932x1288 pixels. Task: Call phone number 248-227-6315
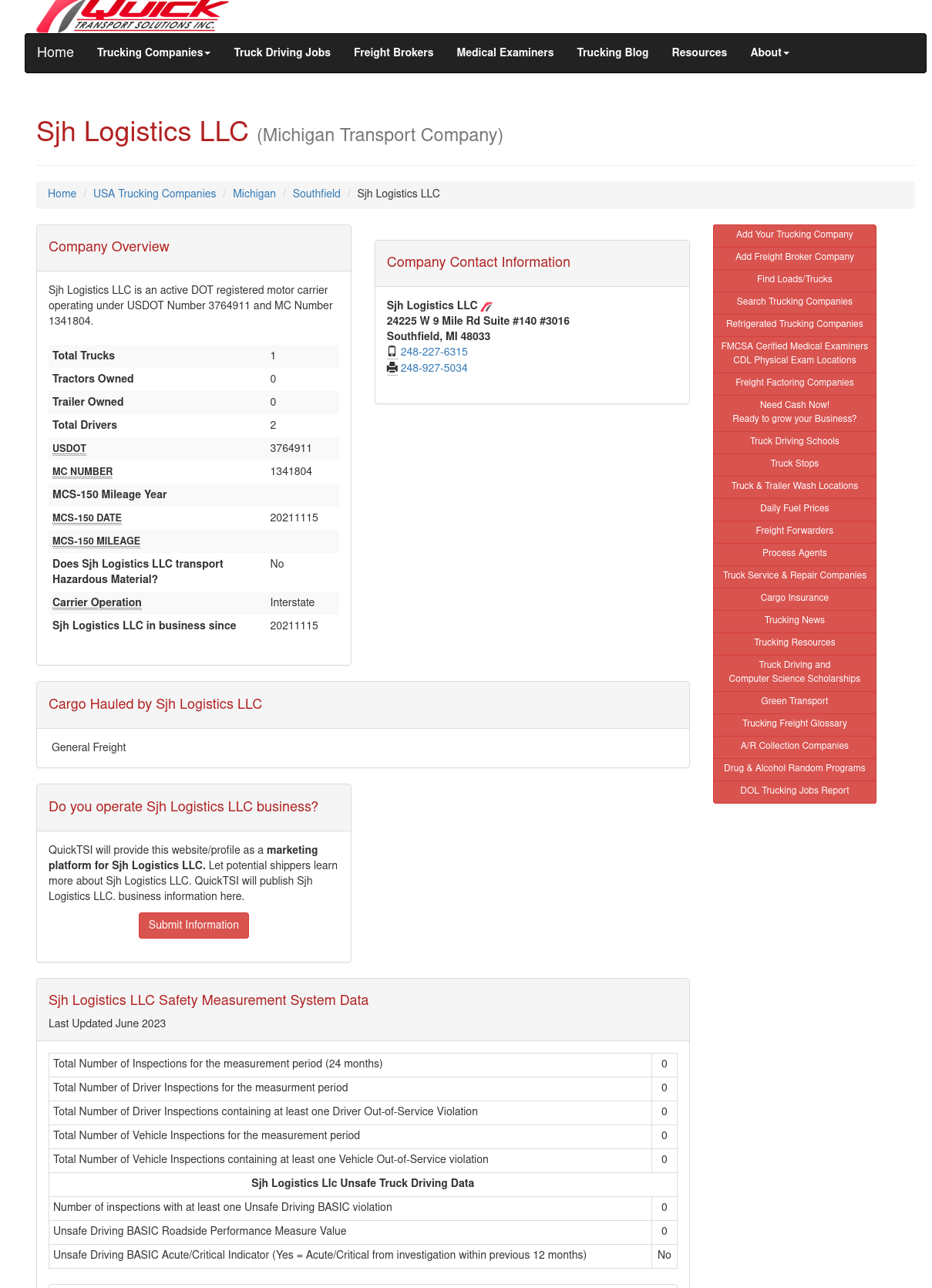(x=434, y=352)
